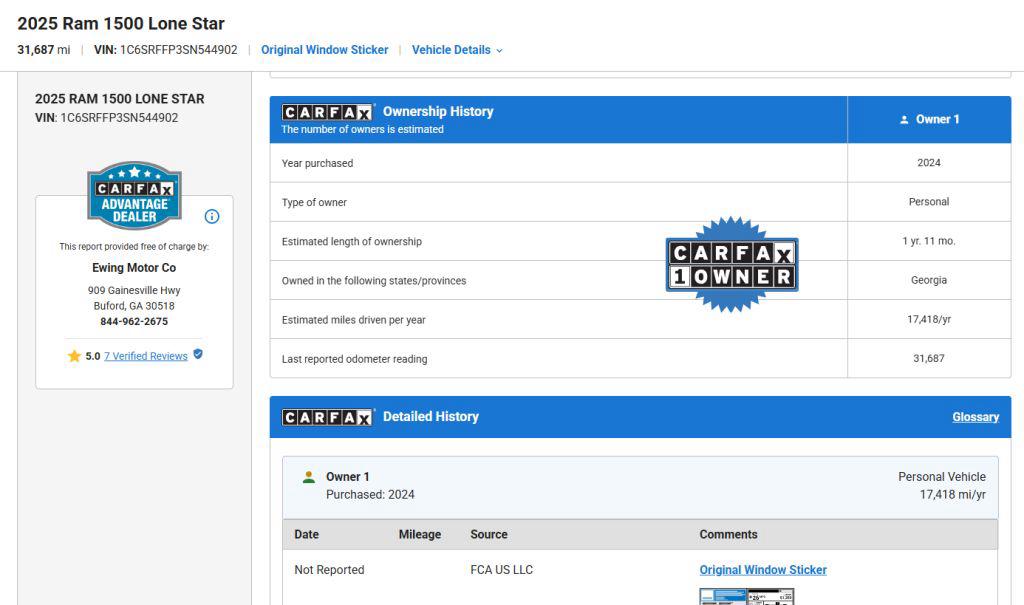Click the Detailed History heading
Image resolution: width=1024 pixels, height=605 pixels.
431,417
